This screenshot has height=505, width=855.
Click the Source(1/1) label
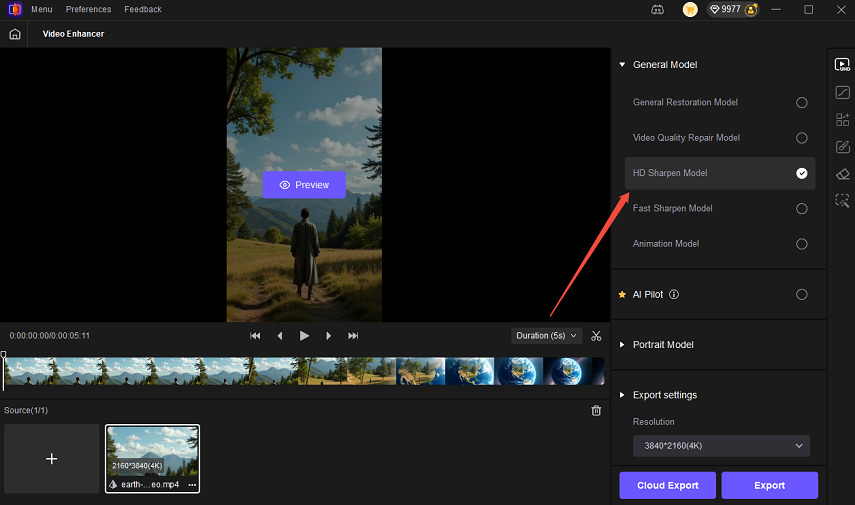[26, 411]
